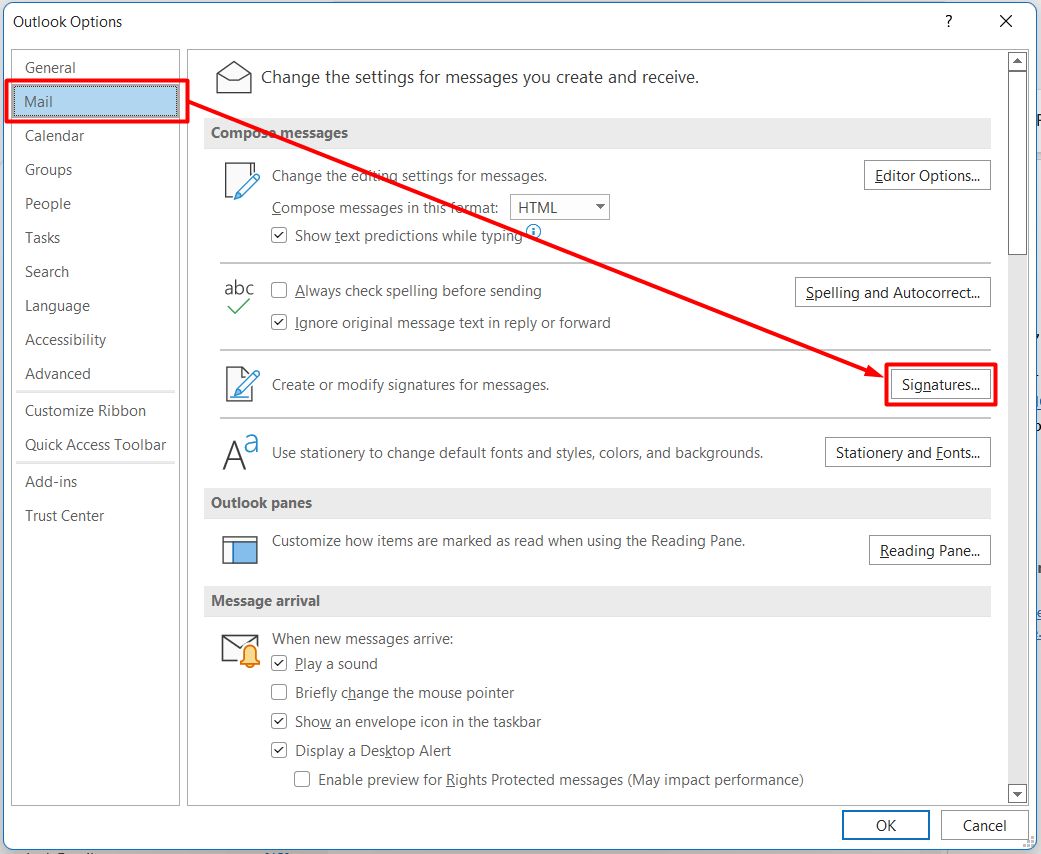1041x854 pixels.
Task: Enable Briefly change the mouse pointer
Action: click(279, 693)
